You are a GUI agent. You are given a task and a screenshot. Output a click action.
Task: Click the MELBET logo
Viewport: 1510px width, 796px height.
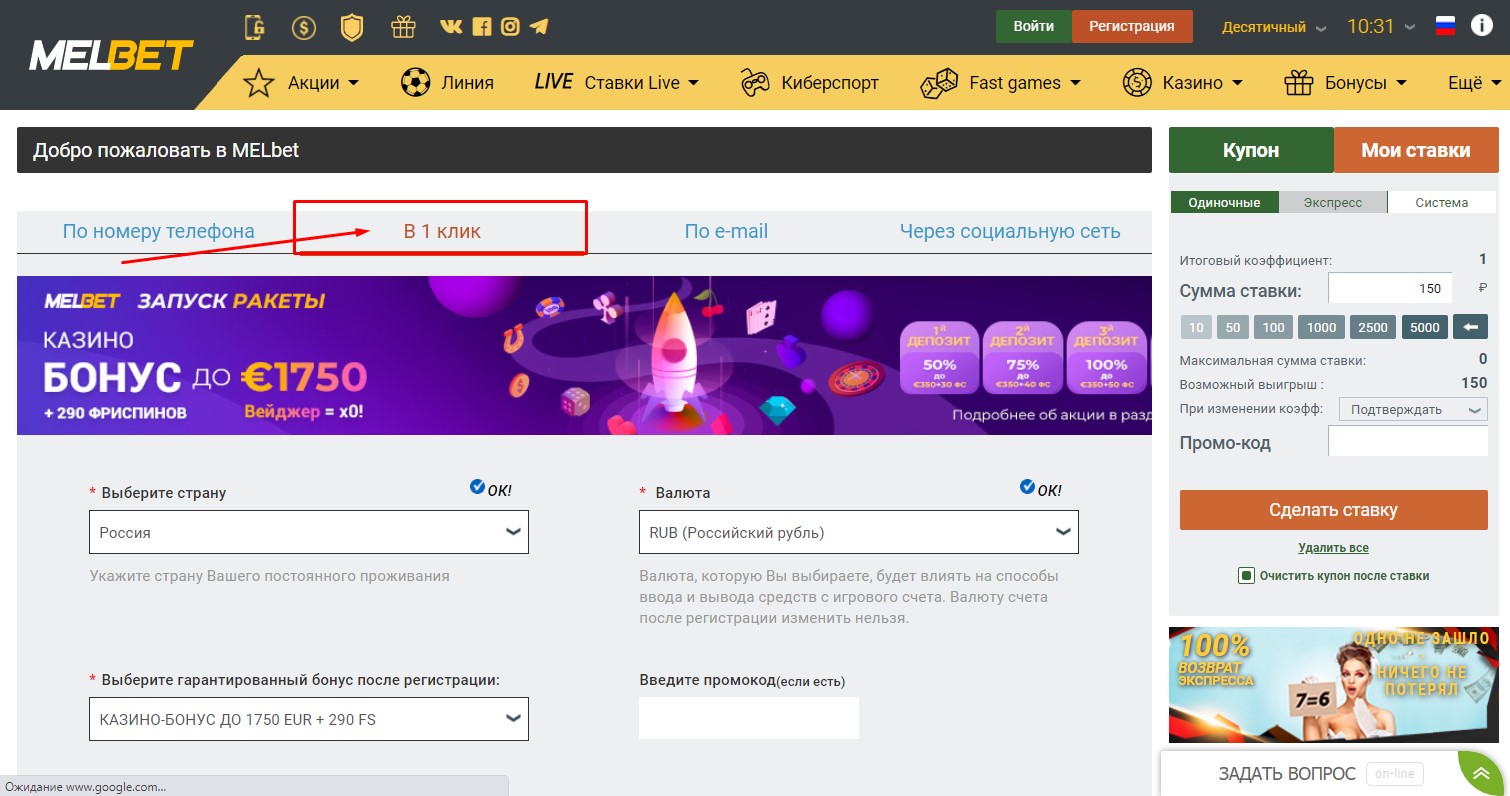coord(111,56)
